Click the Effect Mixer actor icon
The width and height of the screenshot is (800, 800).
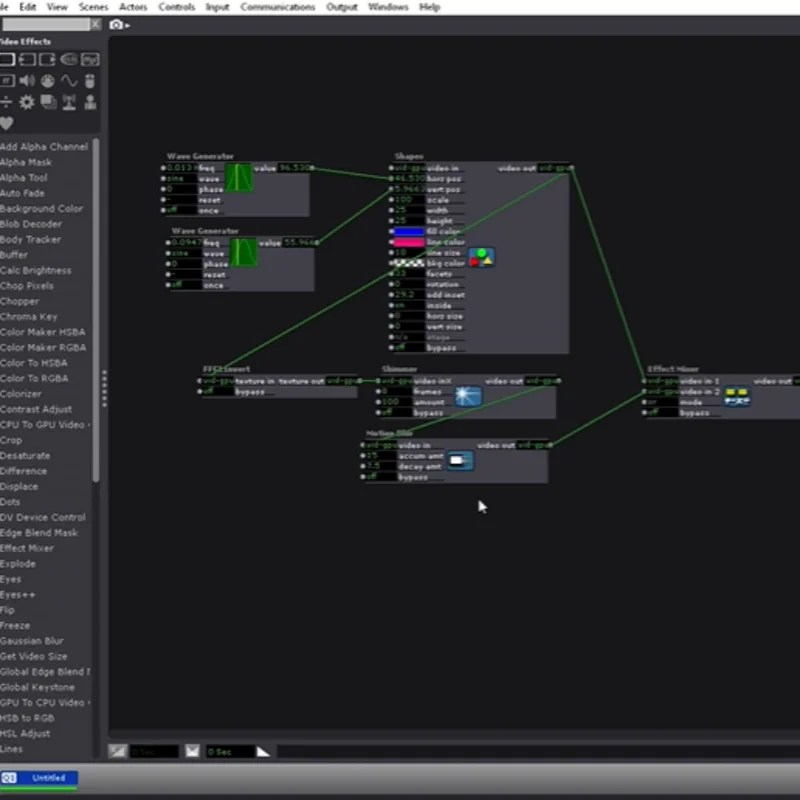pyautogui.click(x=737, y=397)
